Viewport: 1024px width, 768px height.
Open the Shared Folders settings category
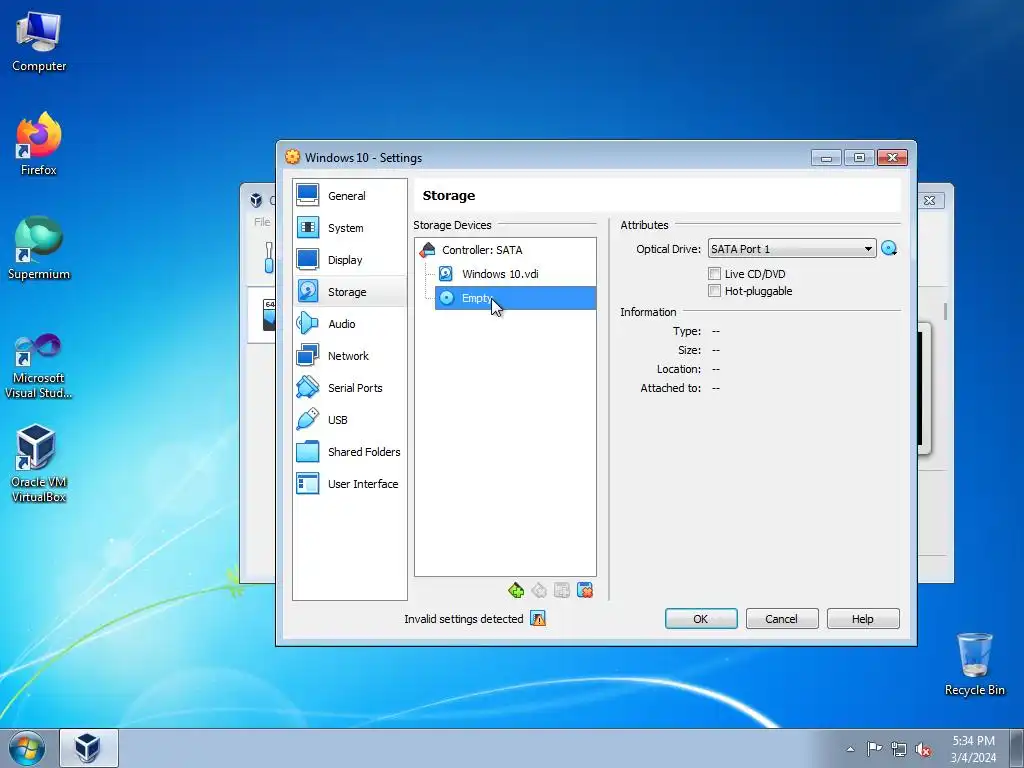[x=349, y=452]
